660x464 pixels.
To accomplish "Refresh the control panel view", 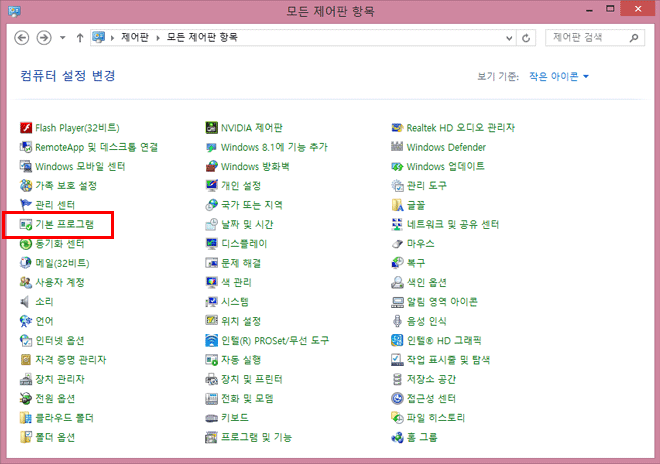I will [526, 38].
